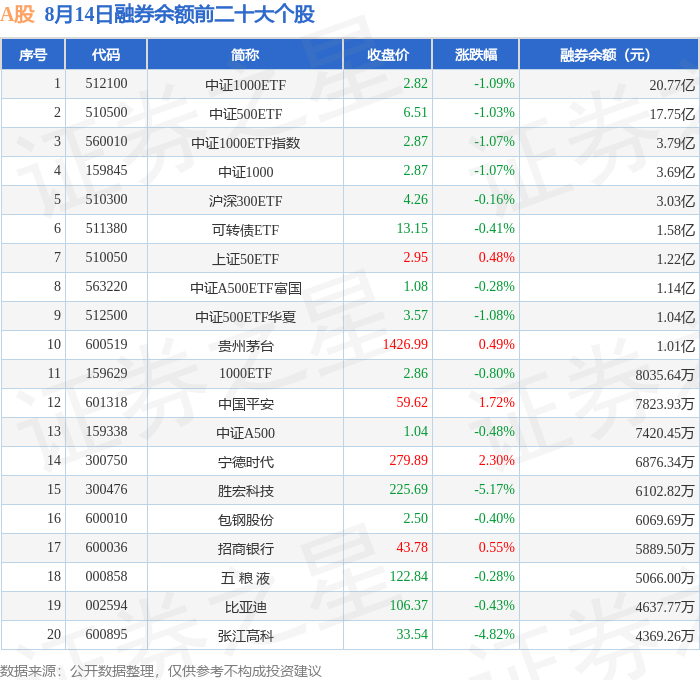This screenshot has width=700, height=680.
Task: Click the 涨跌幅 column header
Action: pos(476,54)
